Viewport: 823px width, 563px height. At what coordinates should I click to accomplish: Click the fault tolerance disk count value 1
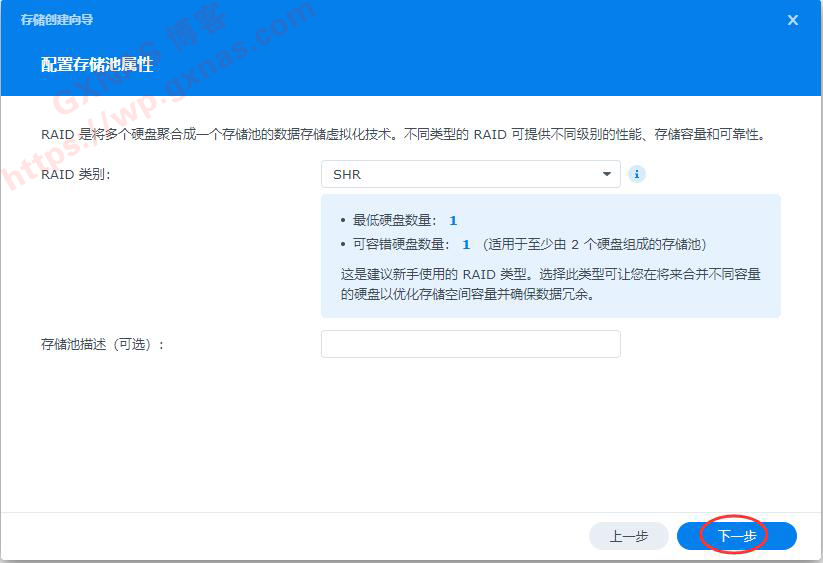pyautogui.click(x=466, y=244)
